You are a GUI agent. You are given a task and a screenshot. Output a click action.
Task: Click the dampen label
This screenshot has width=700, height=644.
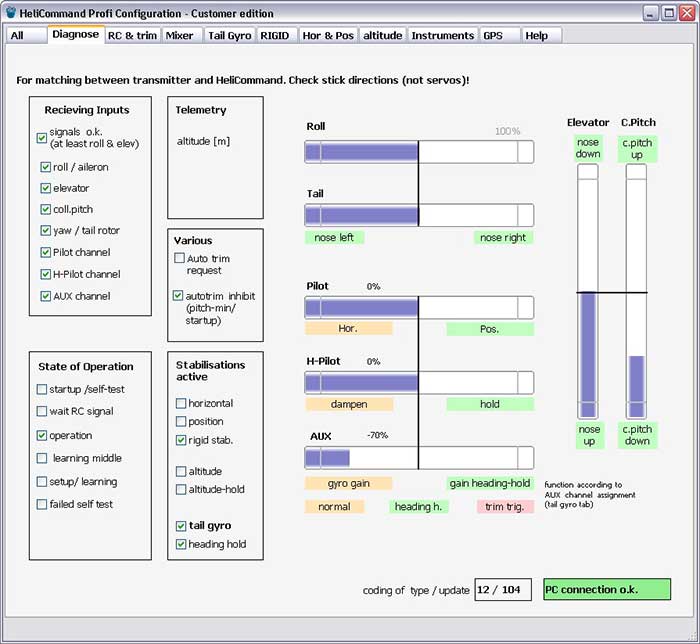[x=349, y=404]
